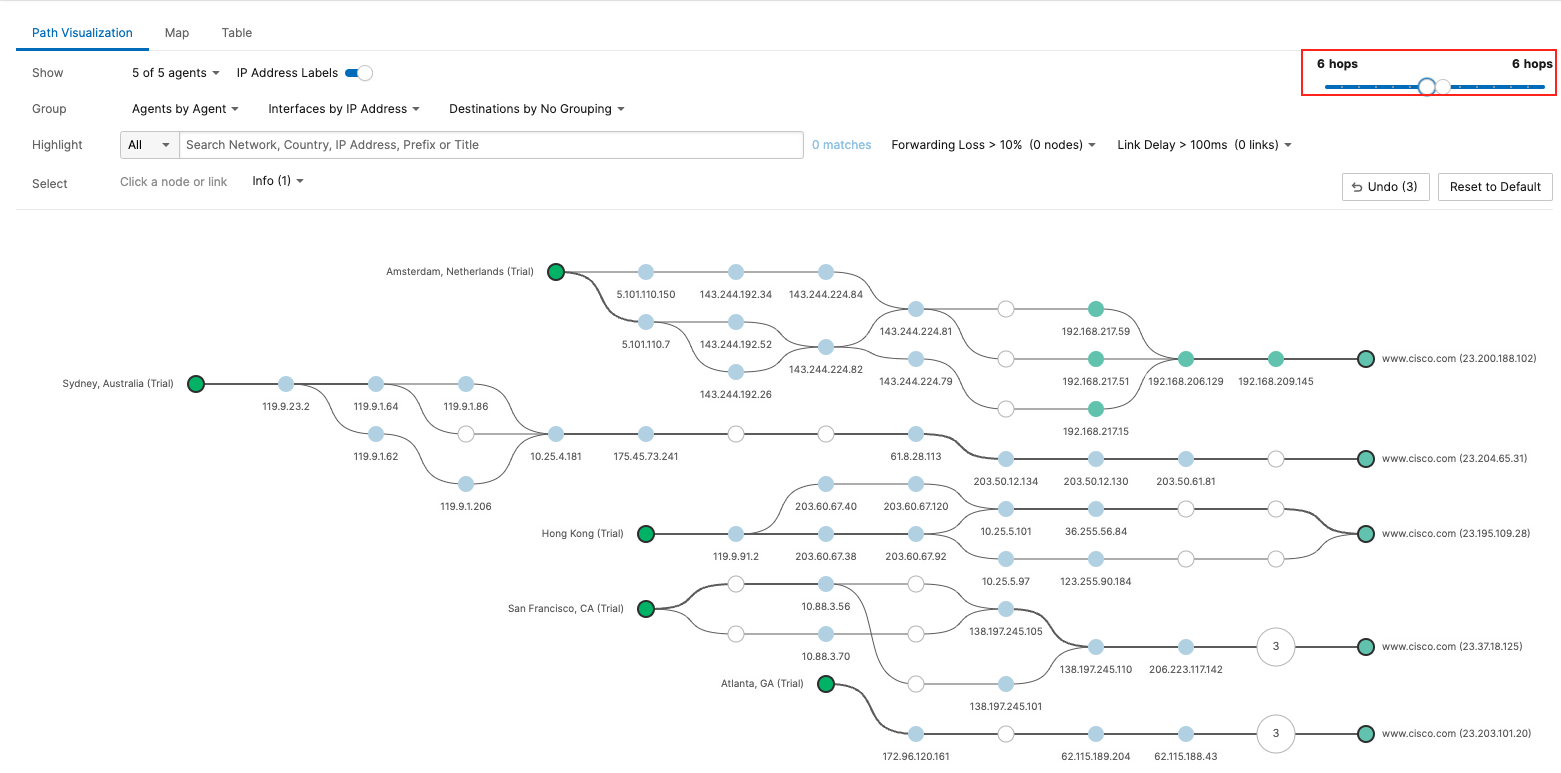Click destination node www.cisco.com (23.200.188.102)
This screenshot has width=1561, height=773.
click(x=1366, y=359)
